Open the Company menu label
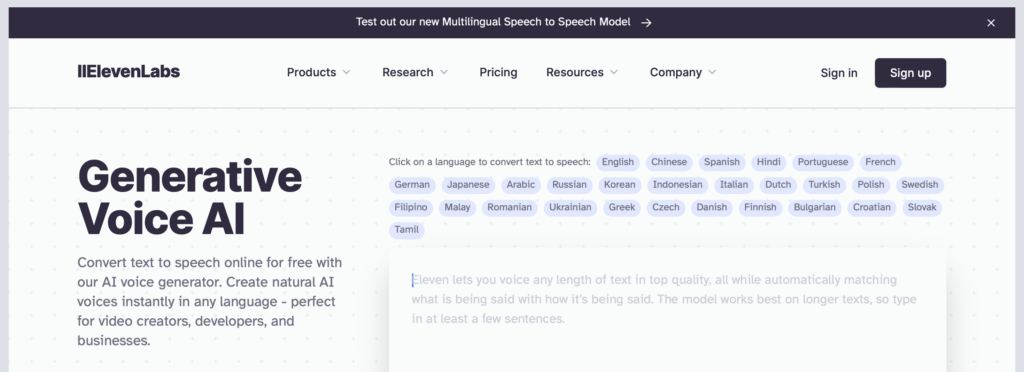 pos(676,72)
